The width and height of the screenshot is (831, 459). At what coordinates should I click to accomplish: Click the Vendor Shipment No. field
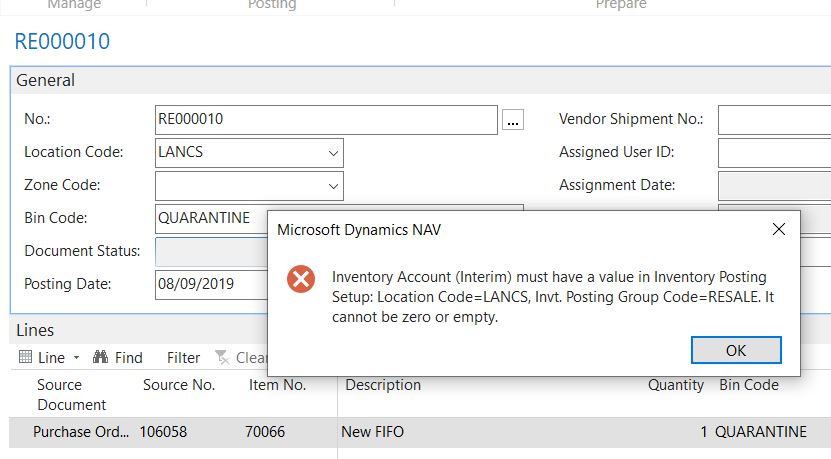773,120
